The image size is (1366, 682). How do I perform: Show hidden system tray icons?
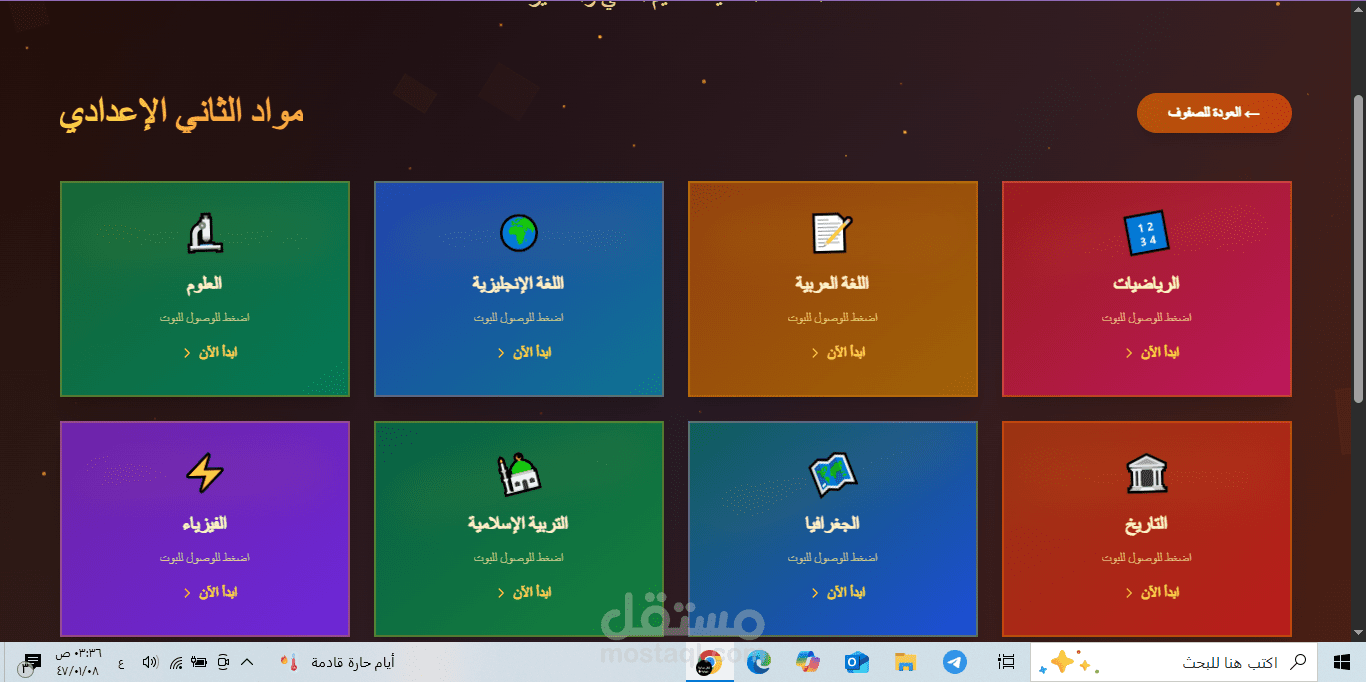pos(248,662)
